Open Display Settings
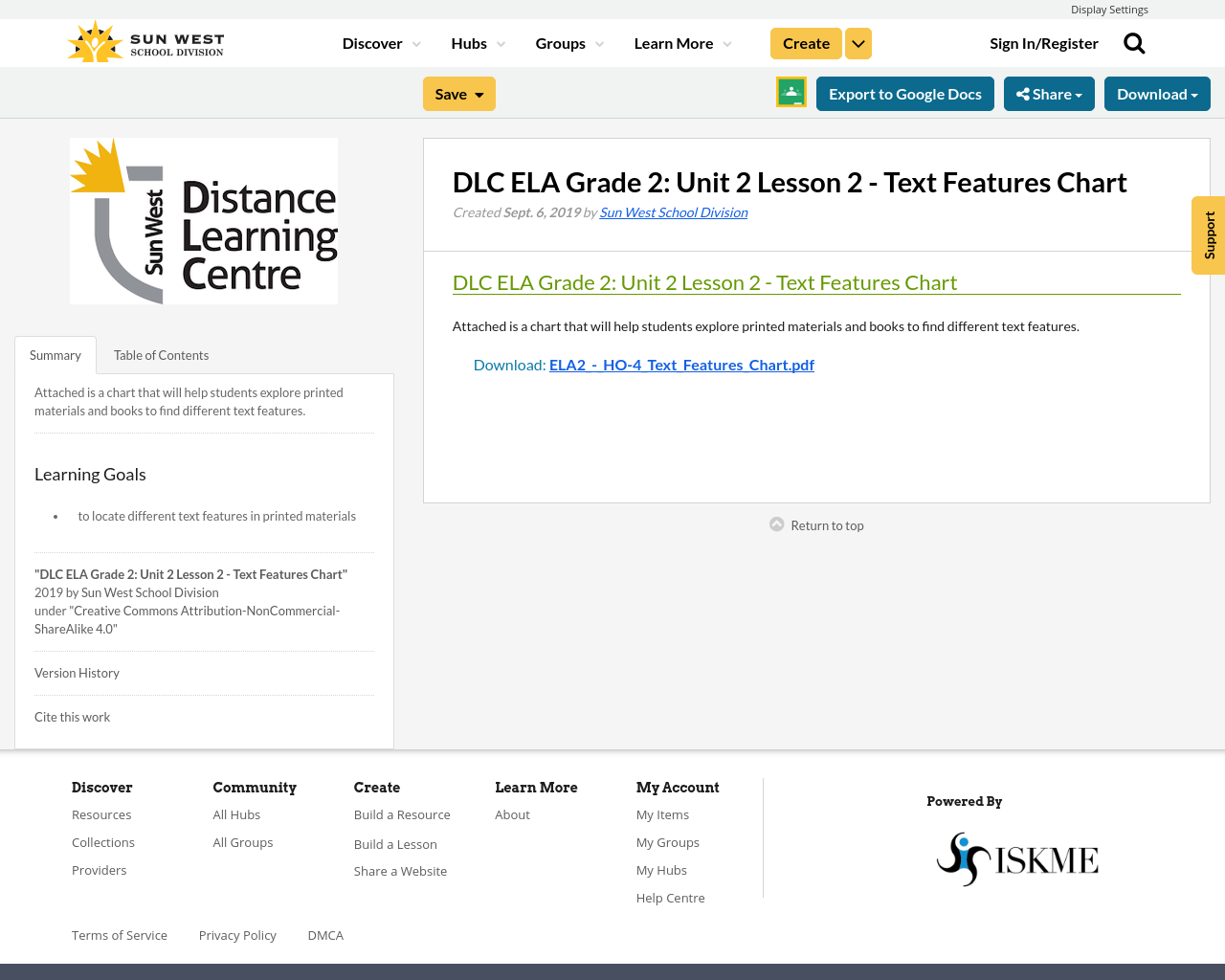1225x980 pixels. (1109, 8)
